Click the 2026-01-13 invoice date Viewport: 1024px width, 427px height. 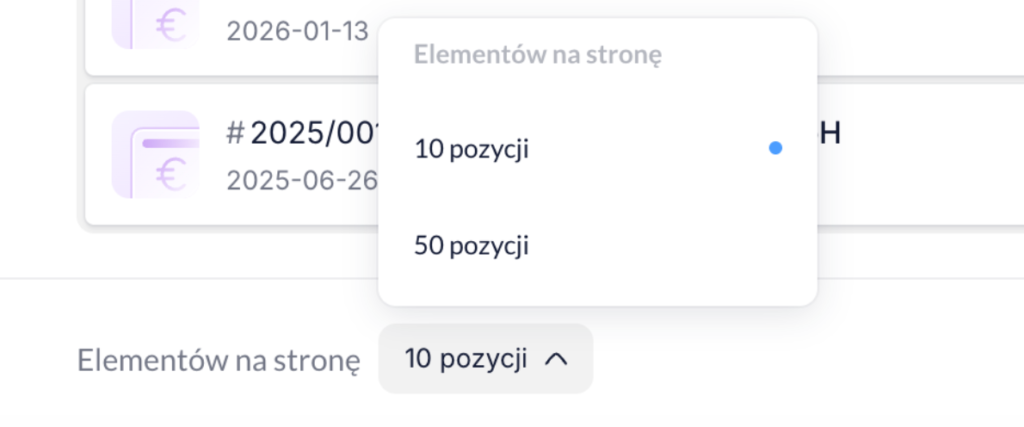click(298, 31)
